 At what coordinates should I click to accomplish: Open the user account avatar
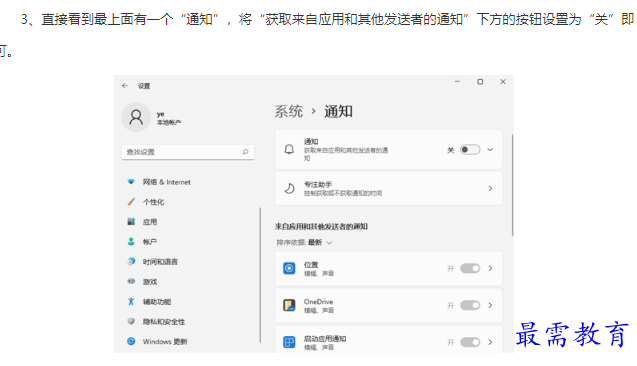[136, 117]
